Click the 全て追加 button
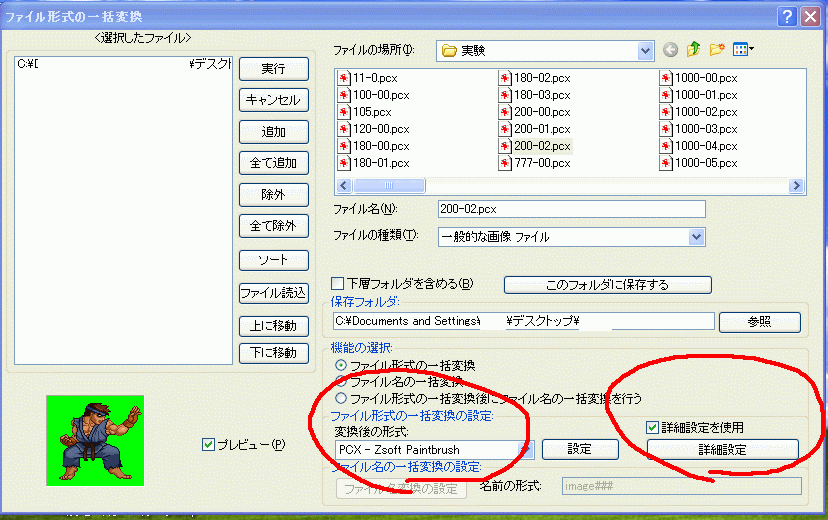 point(273,163)
